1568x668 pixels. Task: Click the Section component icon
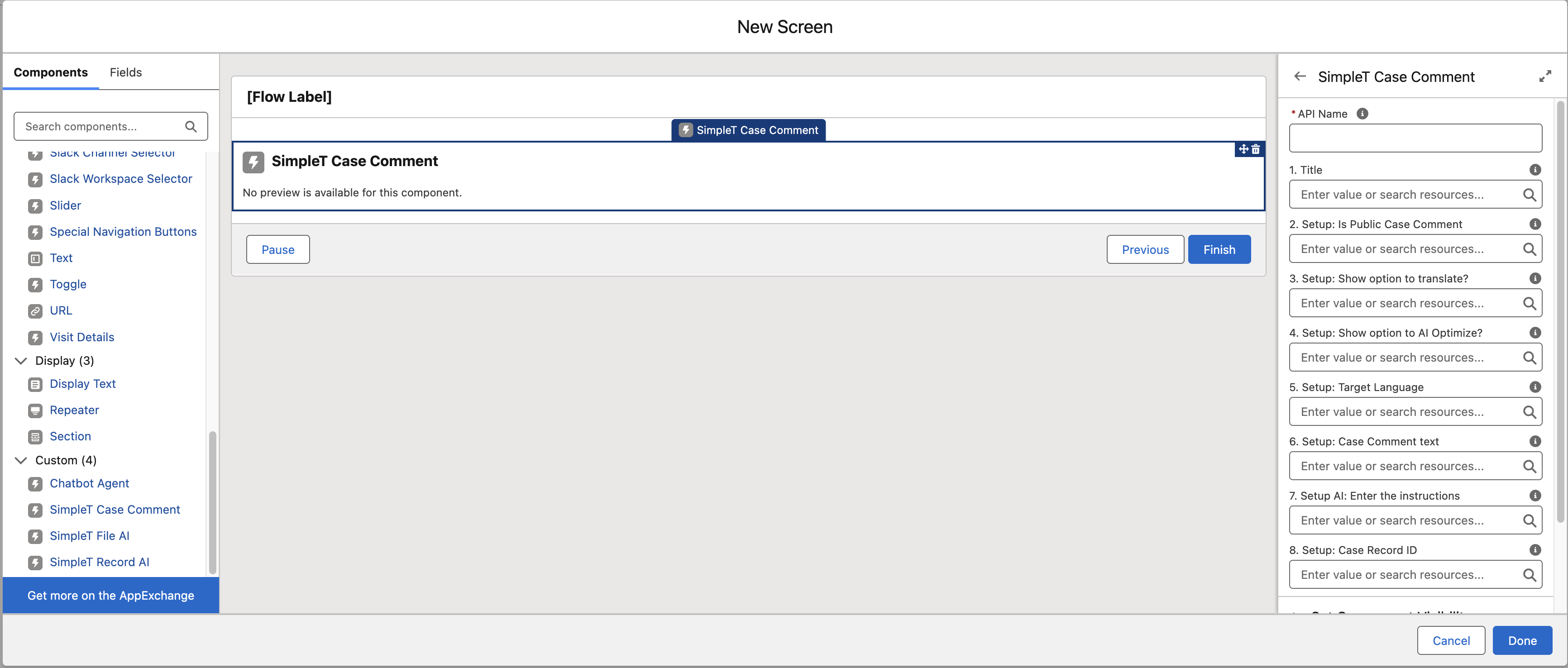[35, 437]
